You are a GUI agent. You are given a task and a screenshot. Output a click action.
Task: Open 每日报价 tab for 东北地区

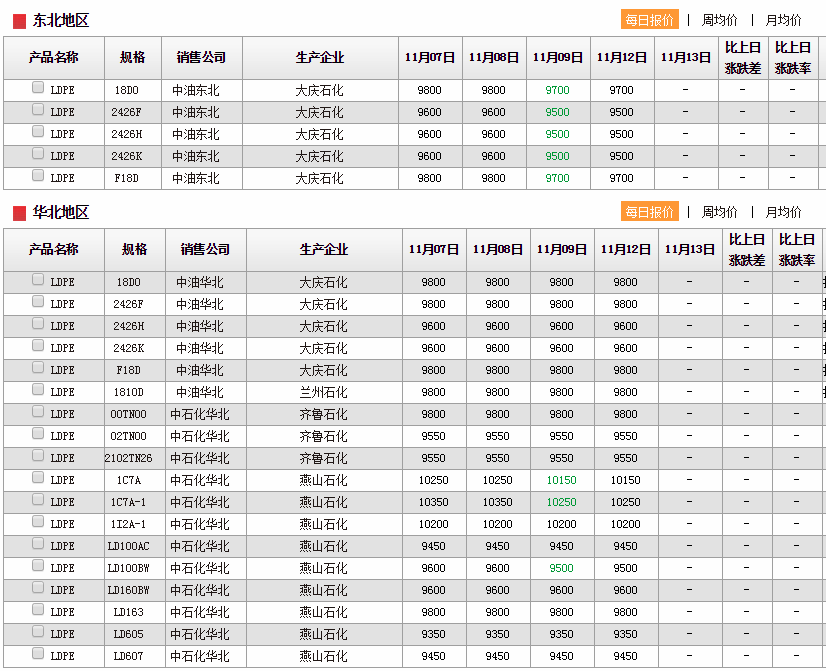click(650, 20)
